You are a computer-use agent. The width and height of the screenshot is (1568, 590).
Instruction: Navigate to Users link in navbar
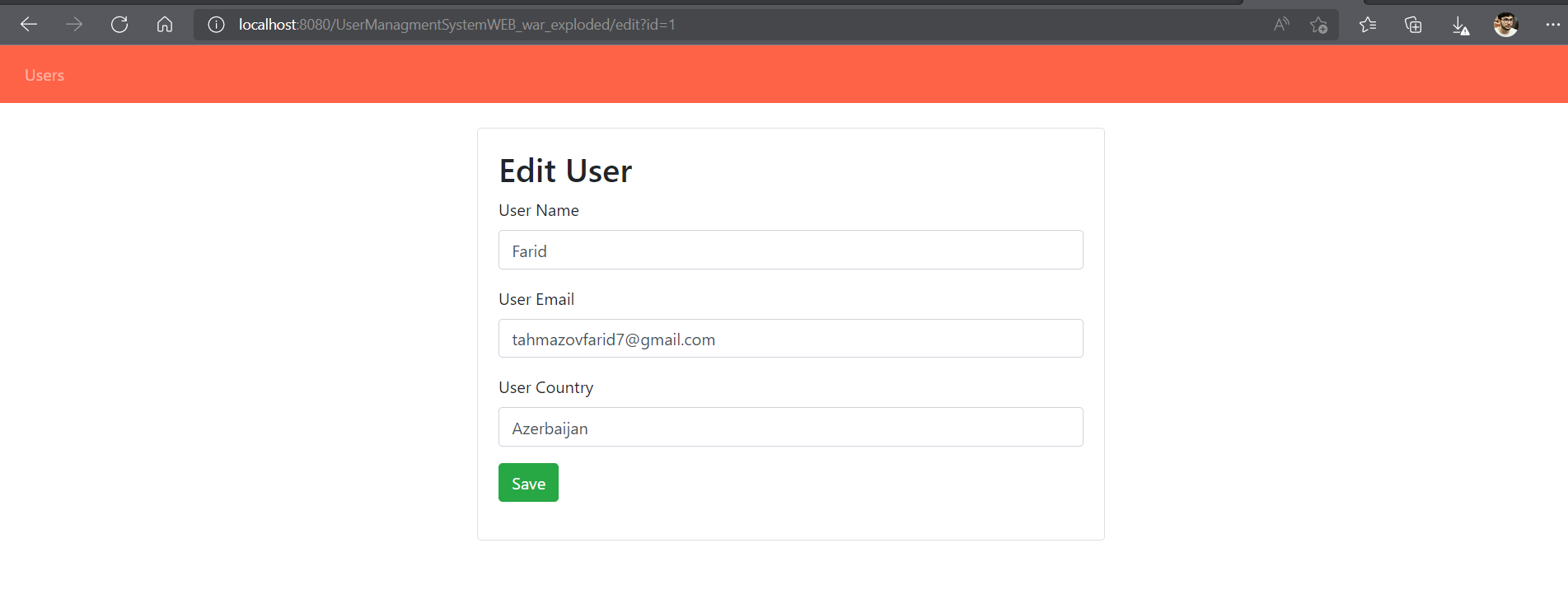click(44, 75)
